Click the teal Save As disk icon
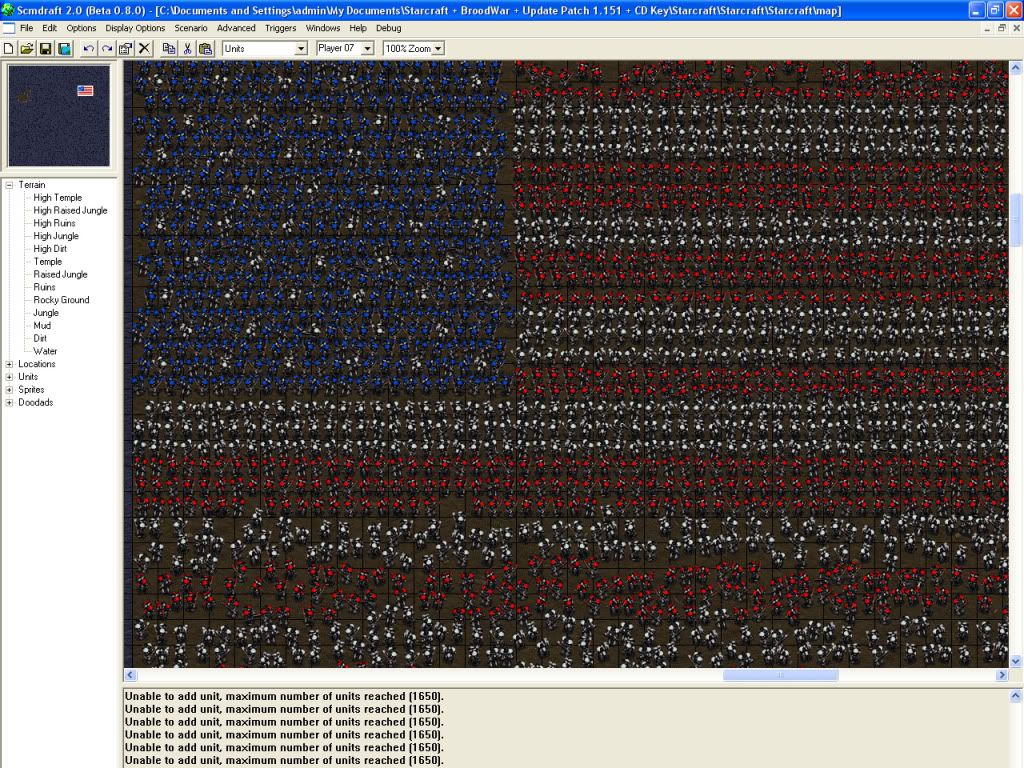 (x=64, y=48)
